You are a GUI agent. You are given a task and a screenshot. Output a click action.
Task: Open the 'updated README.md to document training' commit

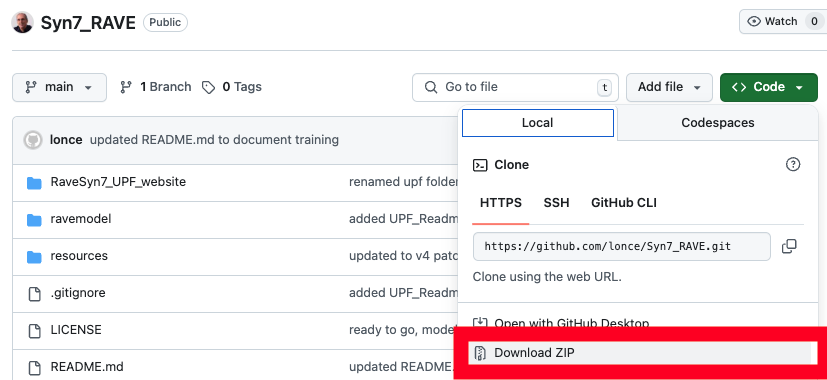click(214, 140)
